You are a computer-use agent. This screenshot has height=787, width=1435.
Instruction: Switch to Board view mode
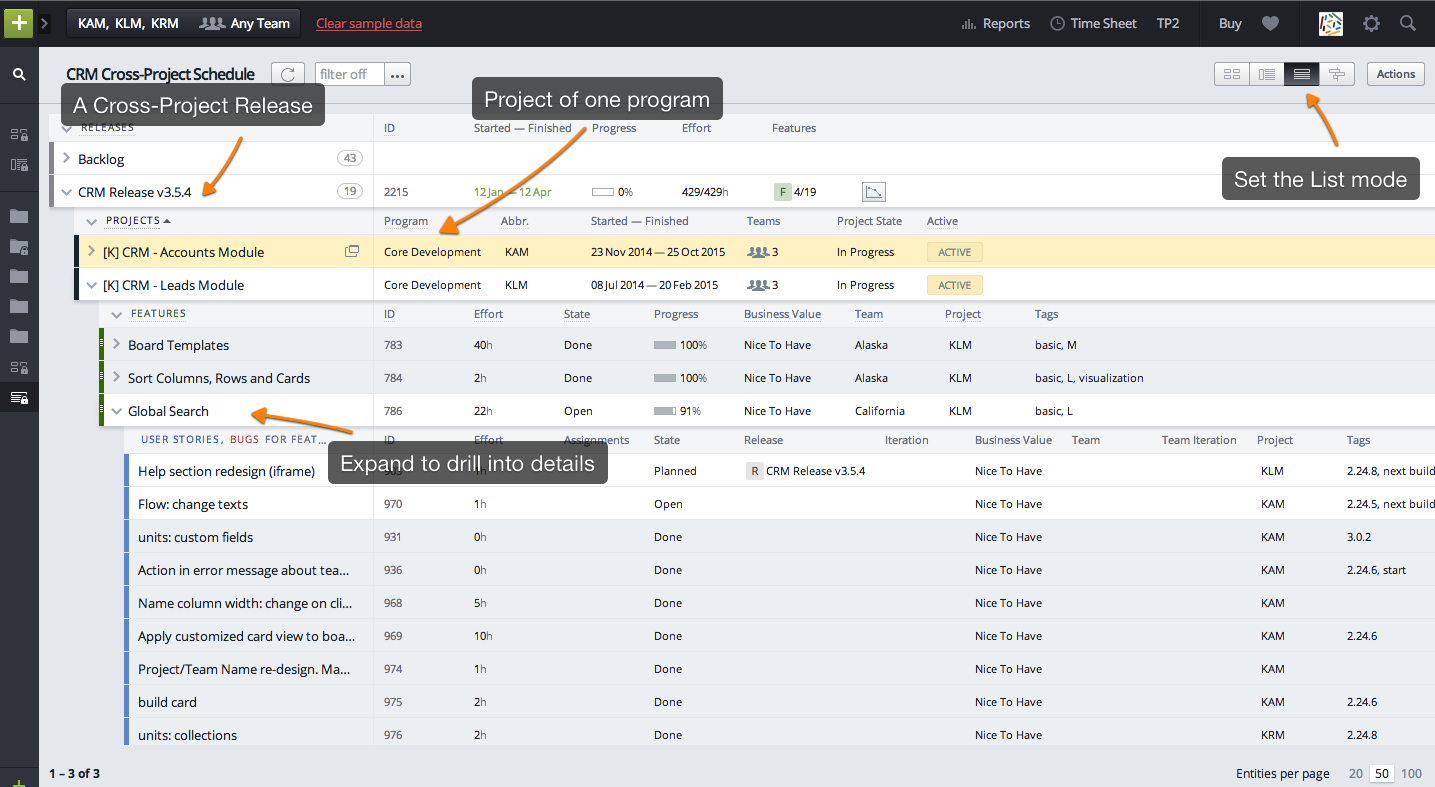1231,73
